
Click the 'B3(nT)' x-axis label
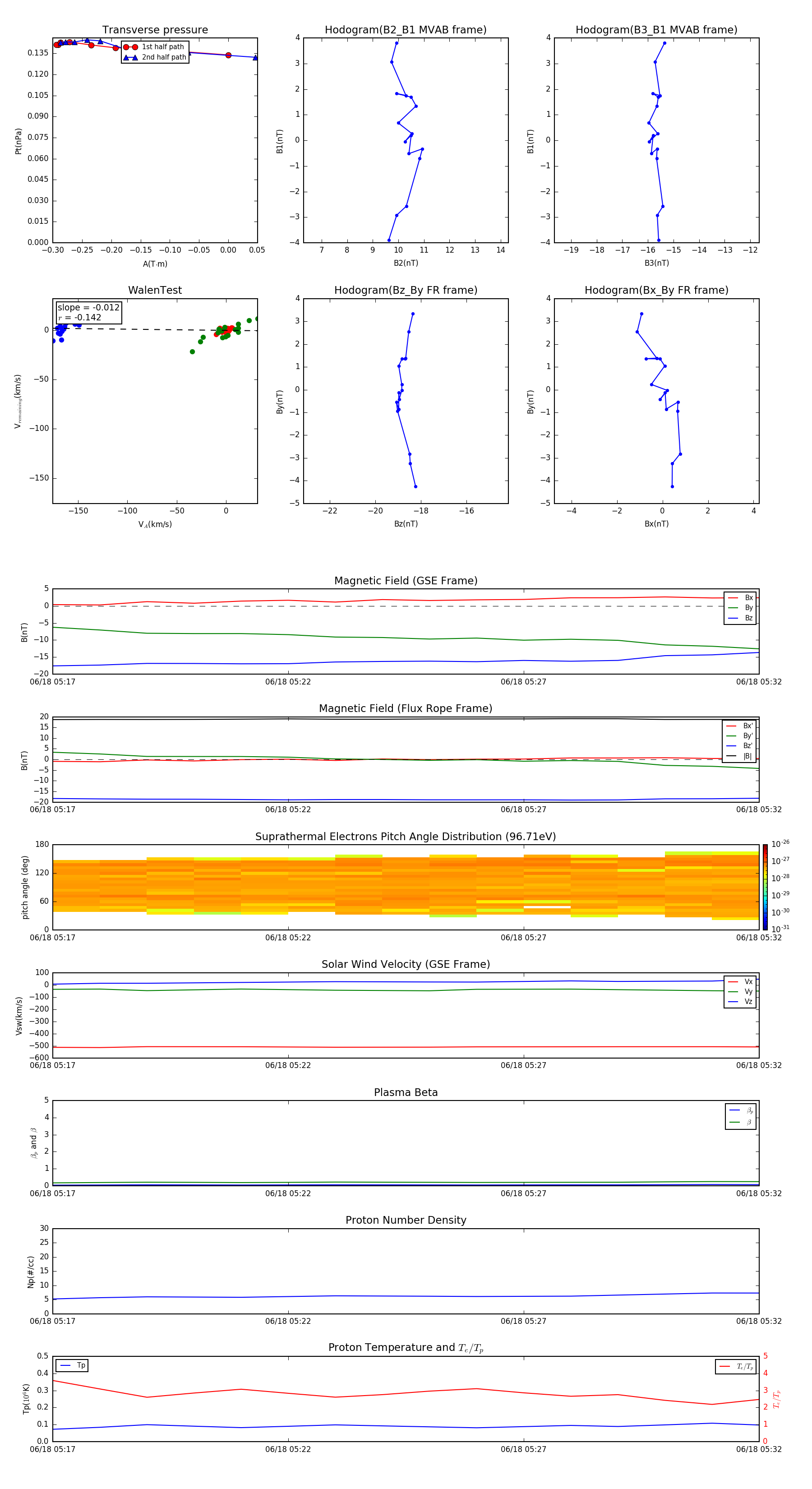pyautogui.click(x=656, y=263)
